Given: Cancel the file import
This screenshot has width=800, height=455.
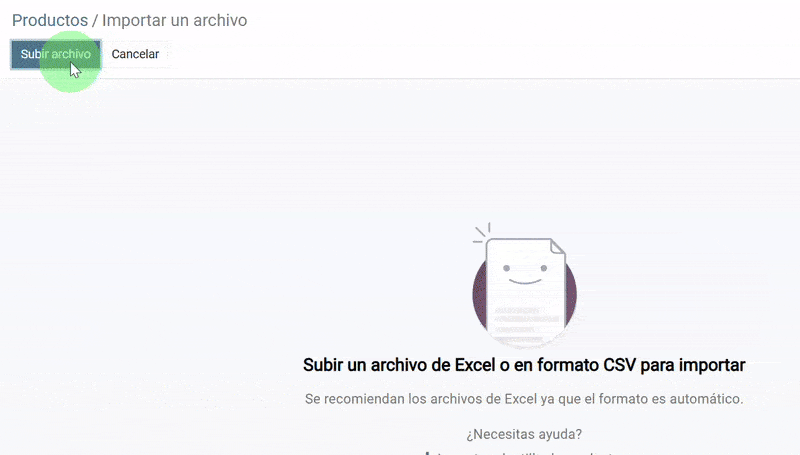Looking at the screenshot, I should pos(135,54).
